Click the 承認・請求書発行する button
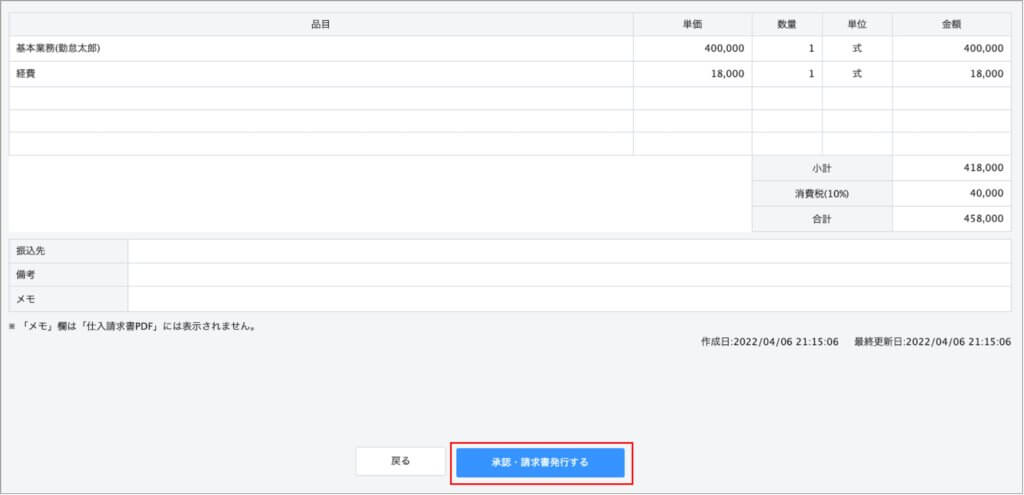 pos(540,462)
